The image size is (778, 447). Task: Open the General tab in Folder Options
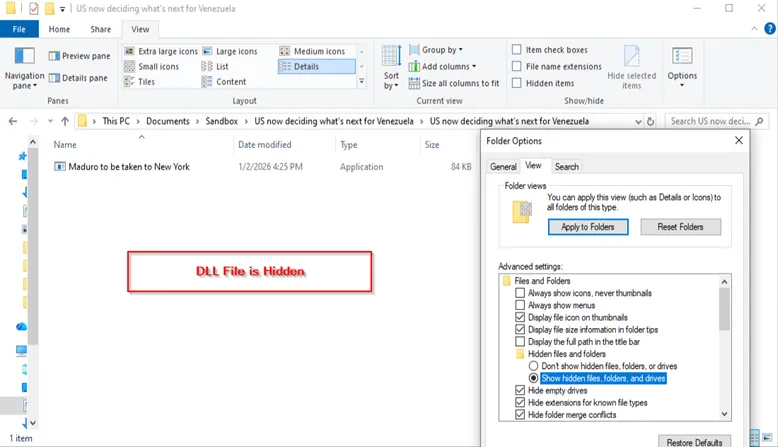[503, 167]
